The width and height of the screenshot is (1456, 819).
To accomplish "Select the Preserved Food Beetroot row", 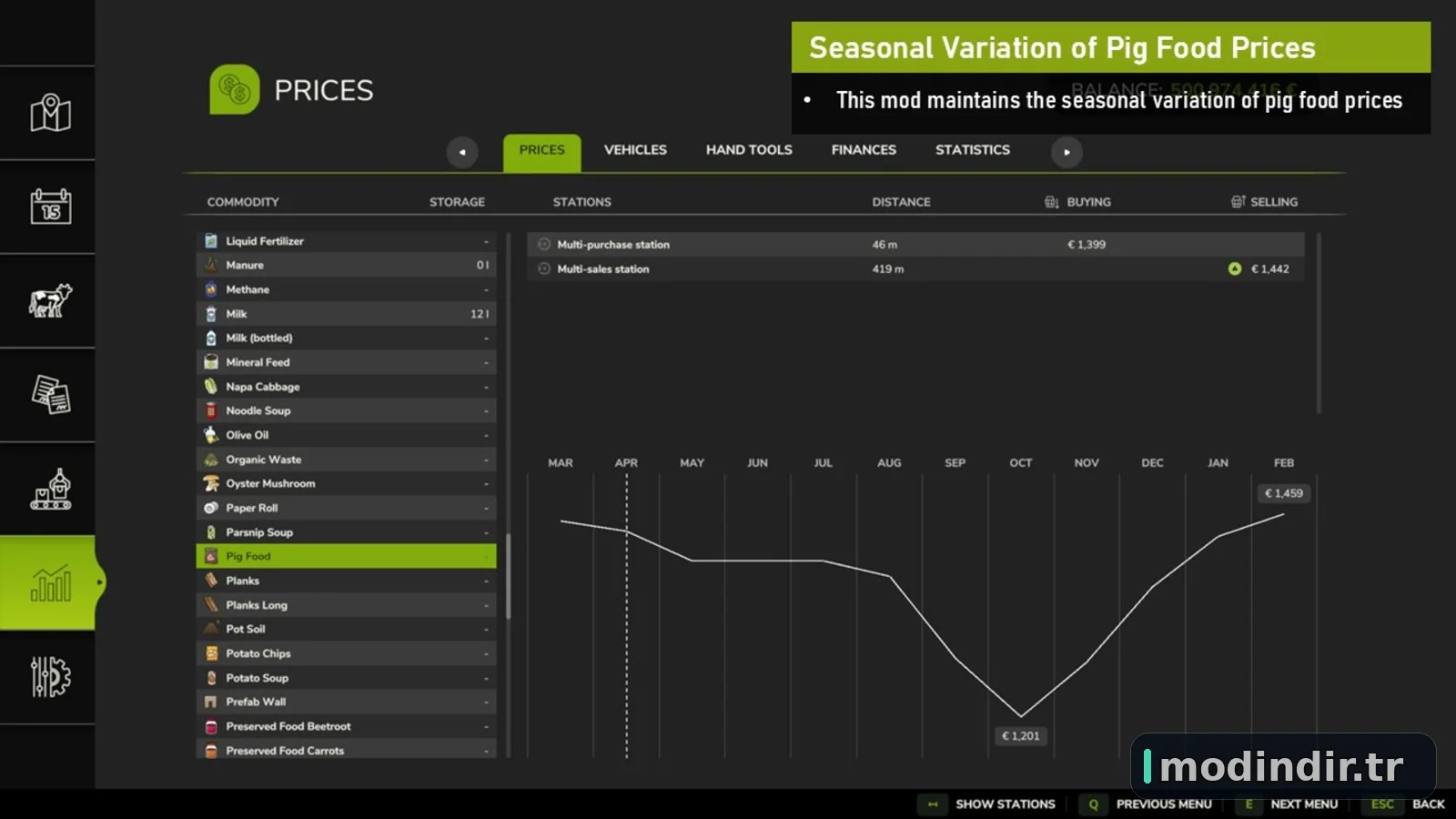I will (346, 726).
